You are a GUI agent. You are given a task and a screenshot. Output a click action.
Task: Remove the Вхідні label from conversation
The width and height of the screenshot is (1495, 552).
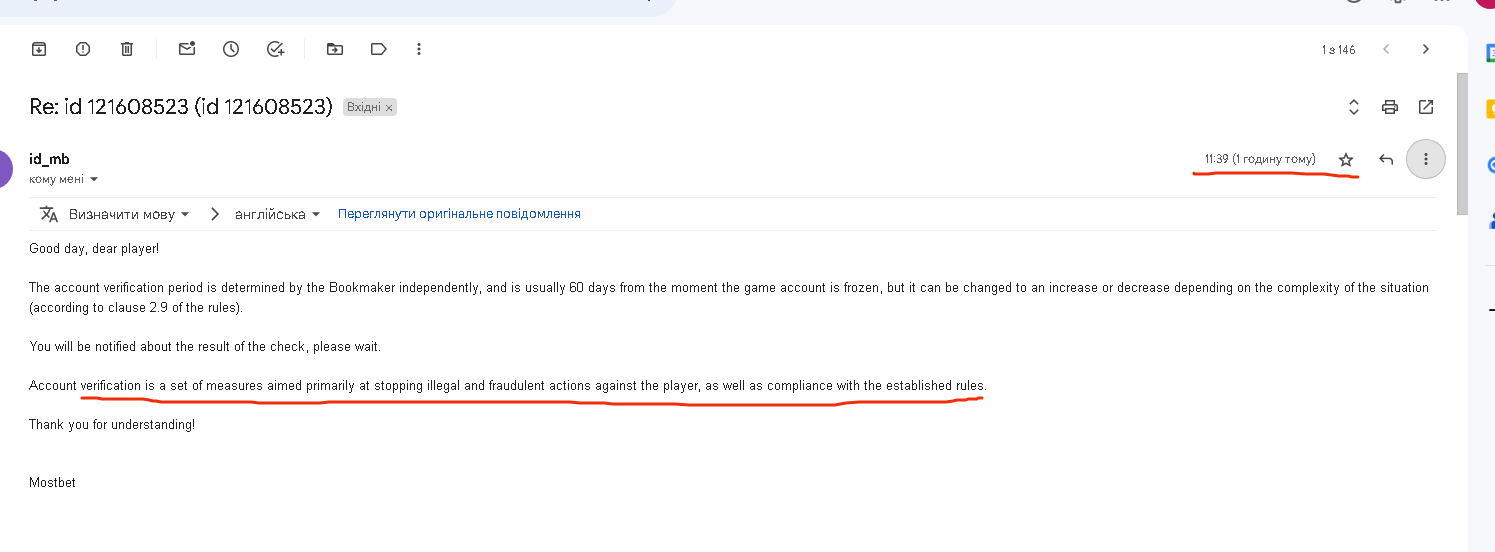390,107
